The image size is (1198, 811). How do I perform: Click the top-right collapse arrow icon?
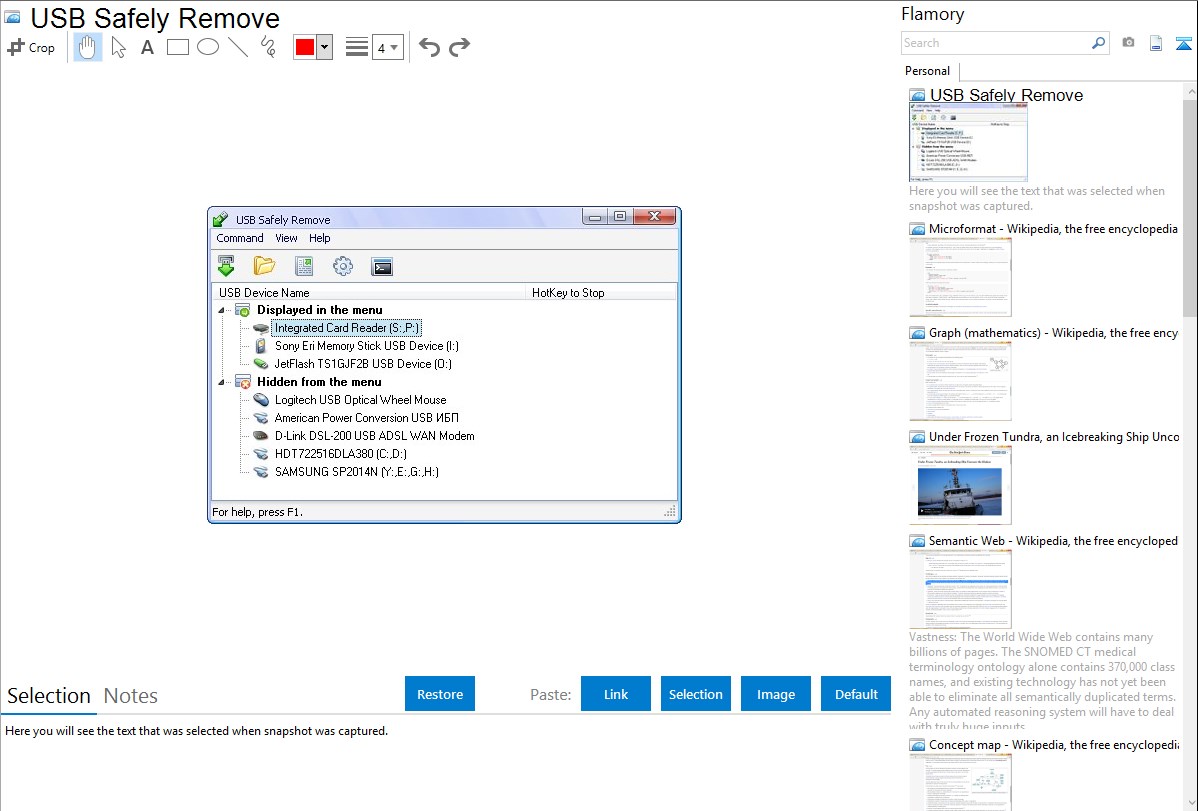click(1183, 44)
